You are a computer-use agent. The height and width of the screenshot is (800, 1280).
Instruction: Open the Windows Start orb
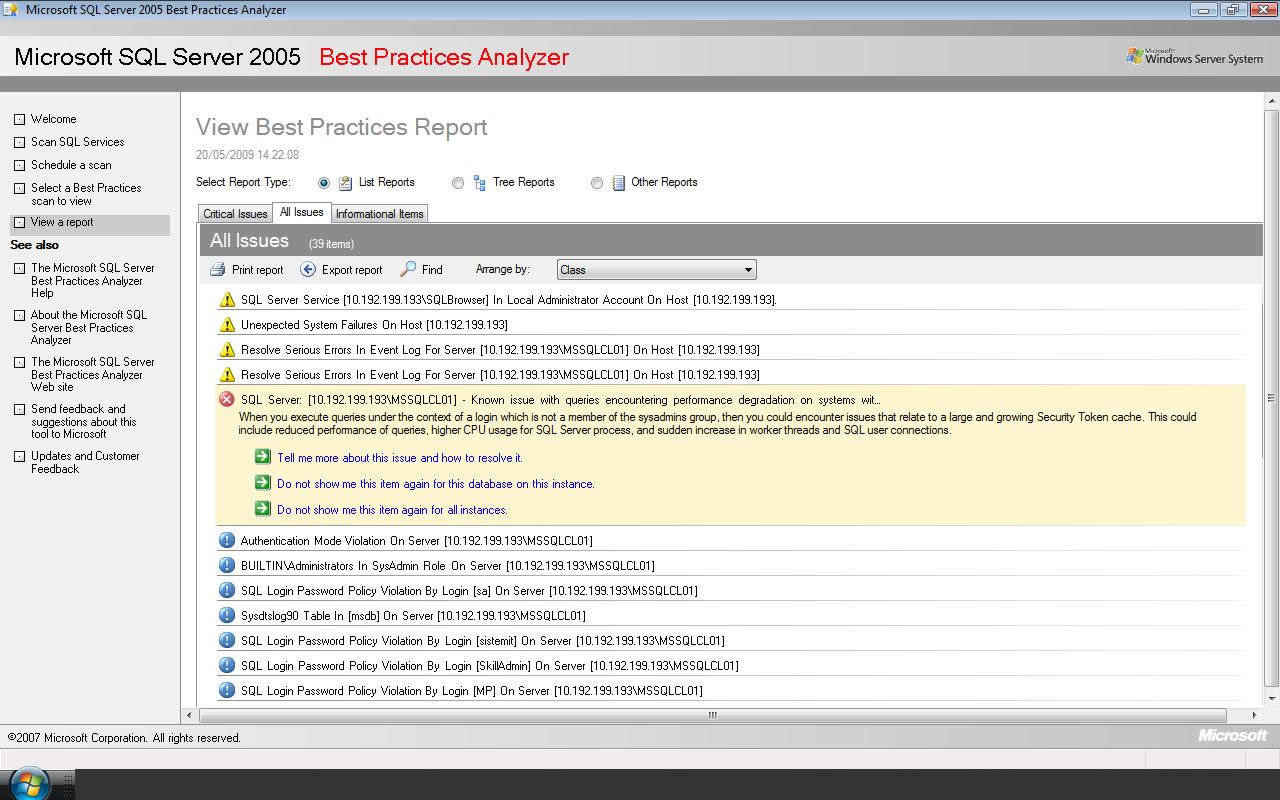(x=30, y=784)
